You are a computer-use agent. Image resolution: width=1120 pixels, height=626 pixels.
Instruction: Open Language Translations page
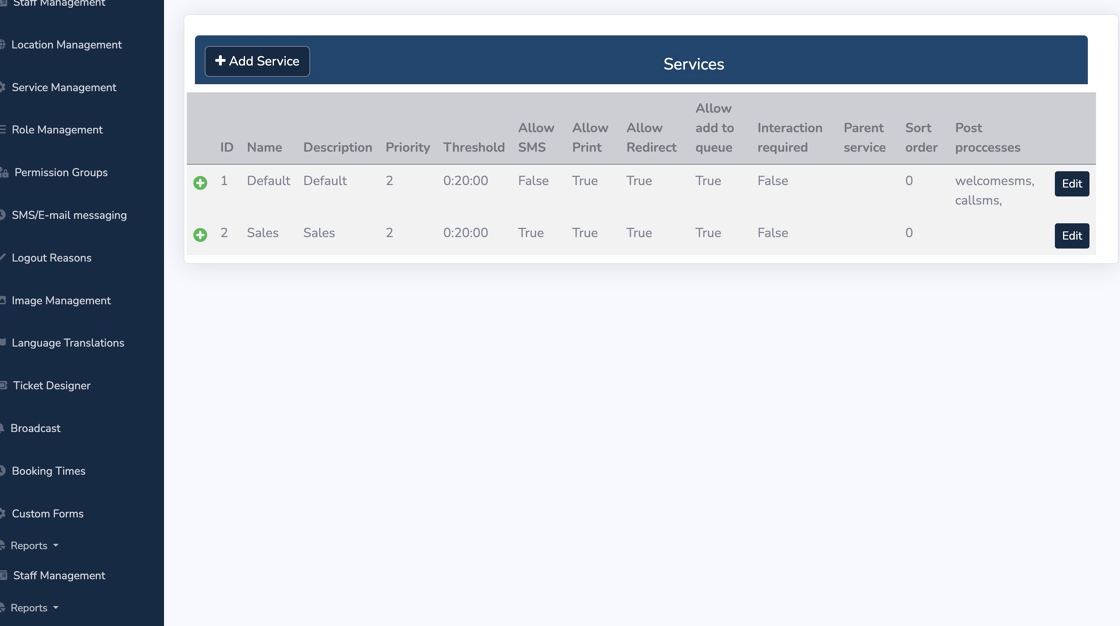(x=68, y=343)
